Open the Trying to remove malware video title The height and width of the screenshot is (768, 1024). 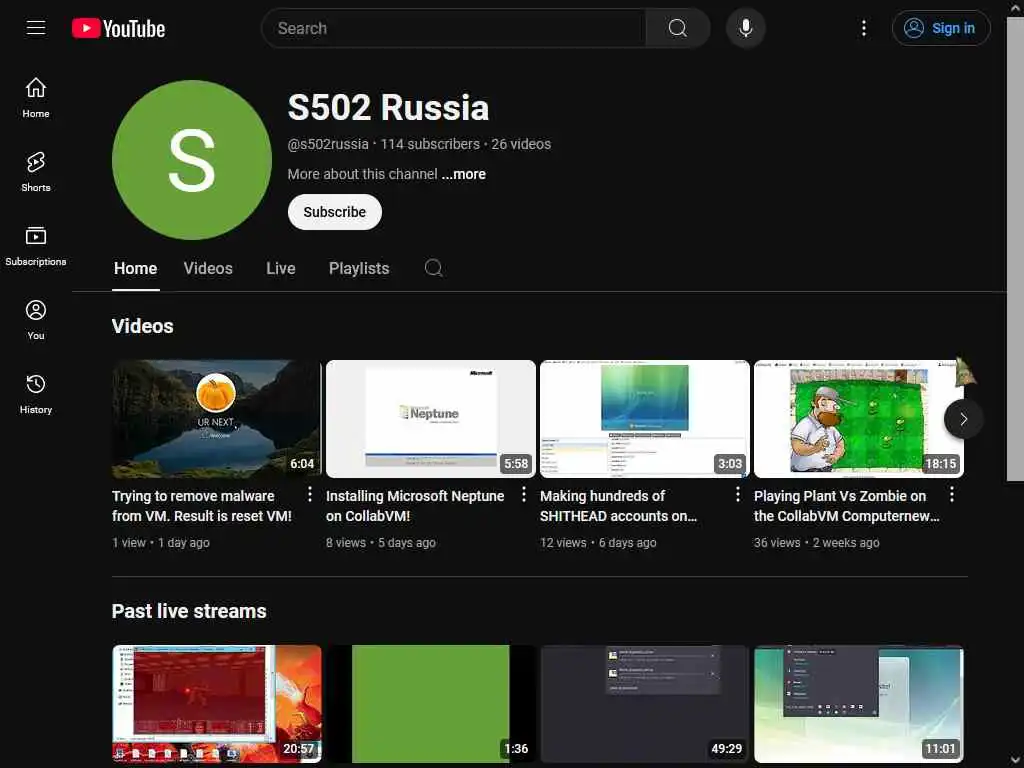click(202, 506)
